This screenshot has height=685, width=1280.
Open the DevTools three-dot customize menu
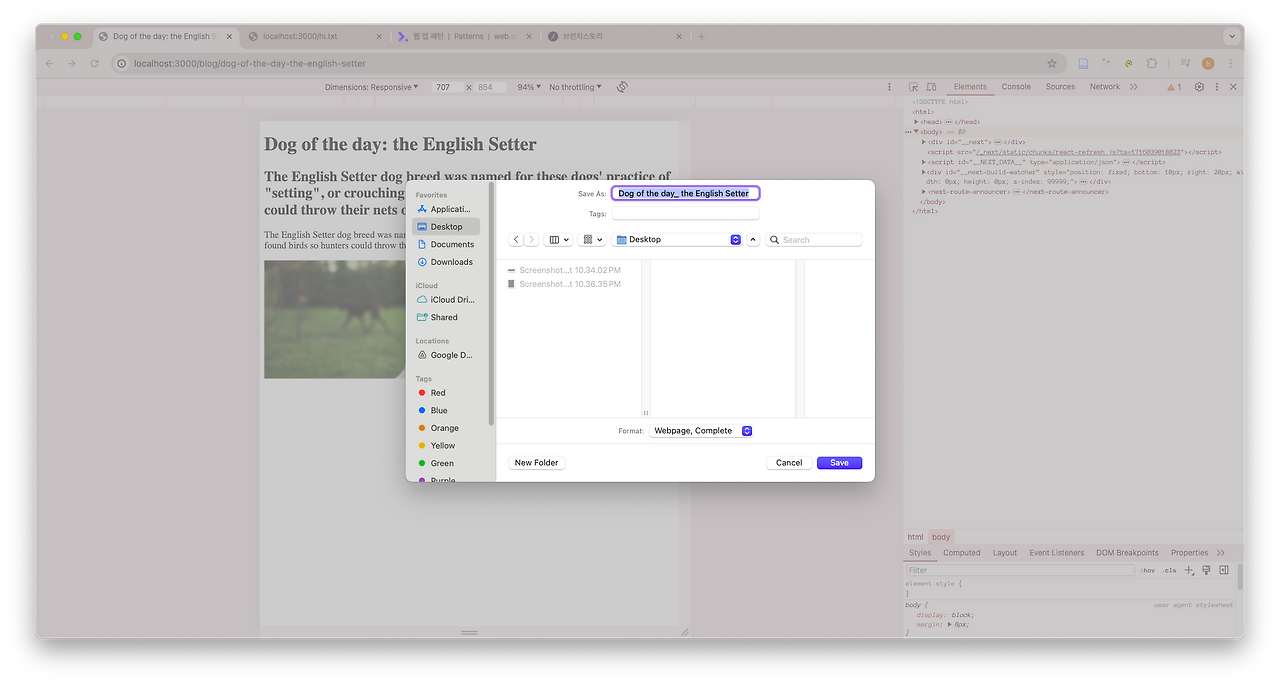(1216, 87)
